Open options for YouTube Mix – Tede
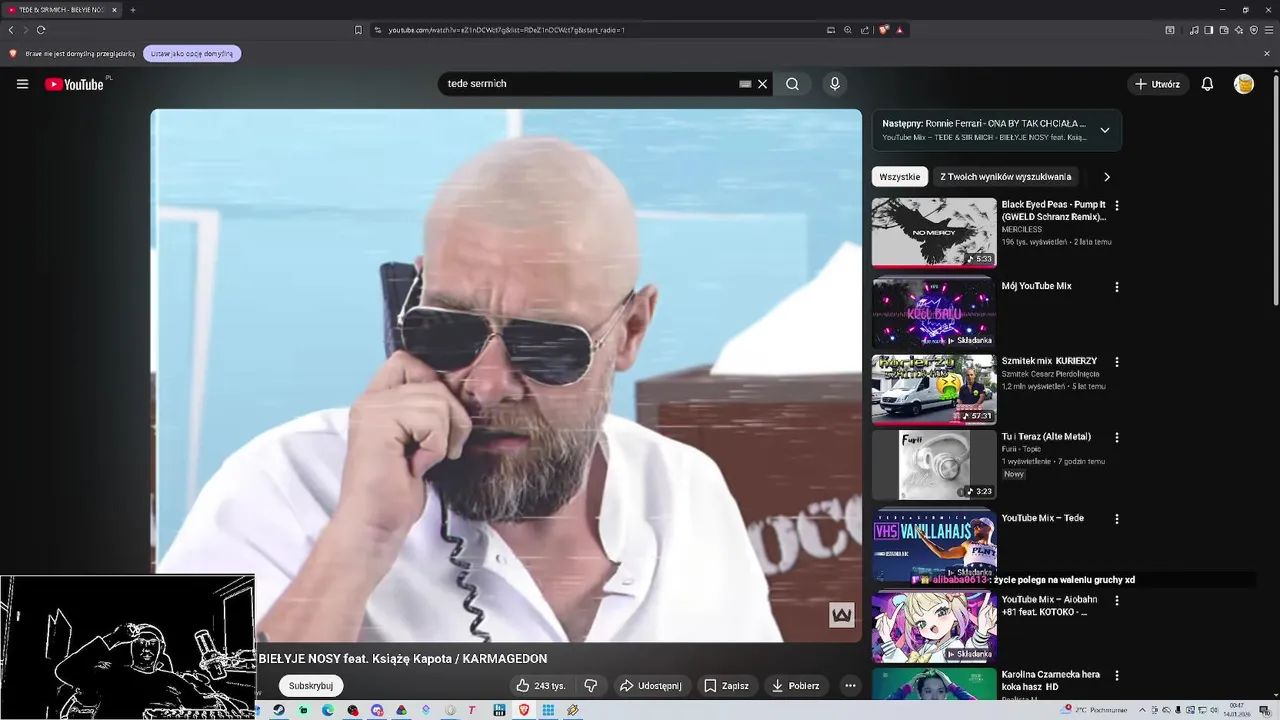Viewport: 1280px width, 720px height. [1117, 519]
